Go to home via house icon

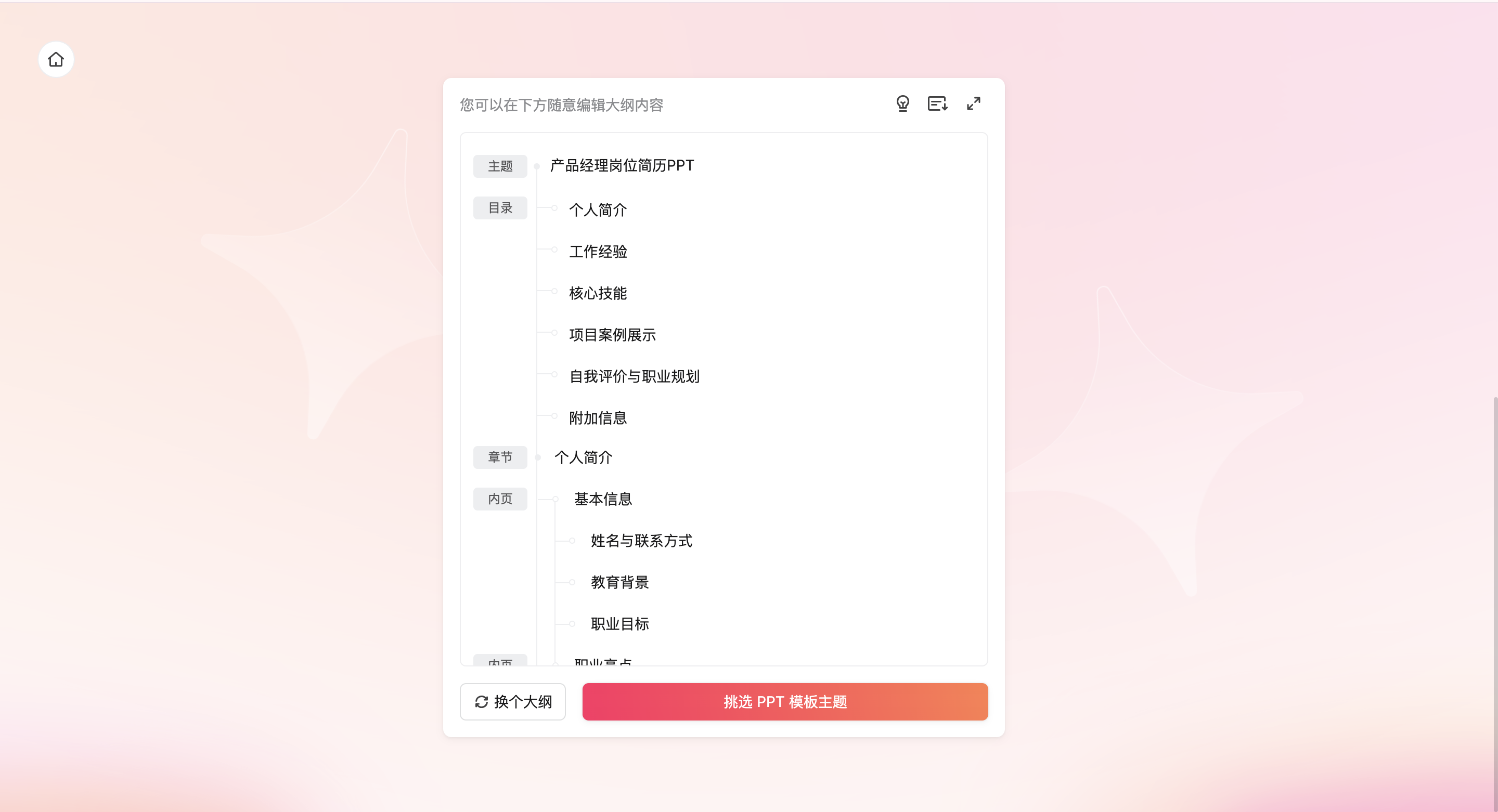click(56, 59)
